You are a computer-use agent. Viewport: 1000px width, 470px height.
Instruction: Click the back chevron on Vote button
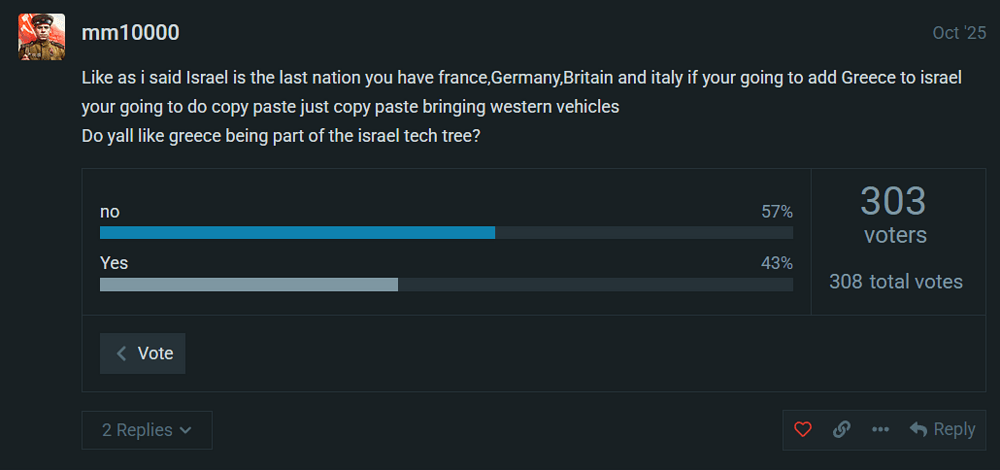[122, 353]
